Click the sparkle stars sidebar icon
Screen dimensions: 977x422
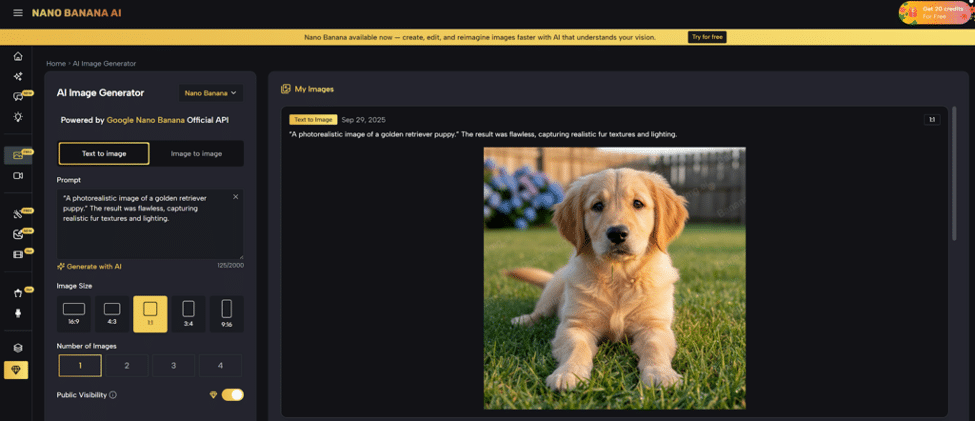18,76
